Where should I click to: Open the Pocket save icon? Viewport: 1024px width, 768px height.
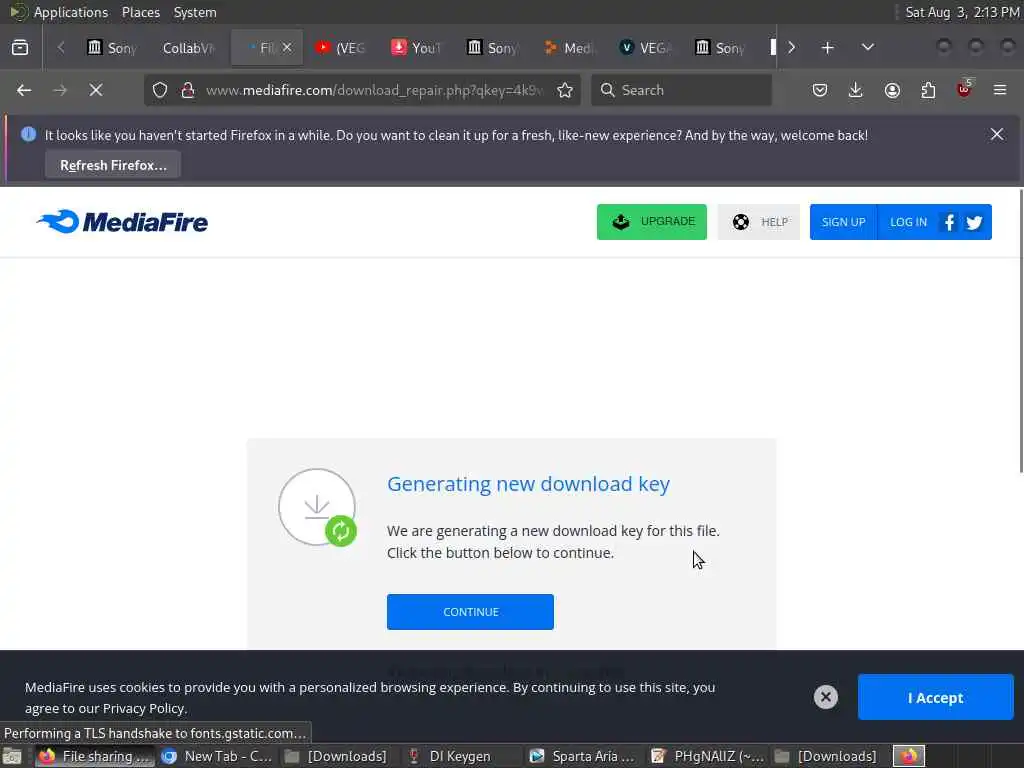pos(820,90)
